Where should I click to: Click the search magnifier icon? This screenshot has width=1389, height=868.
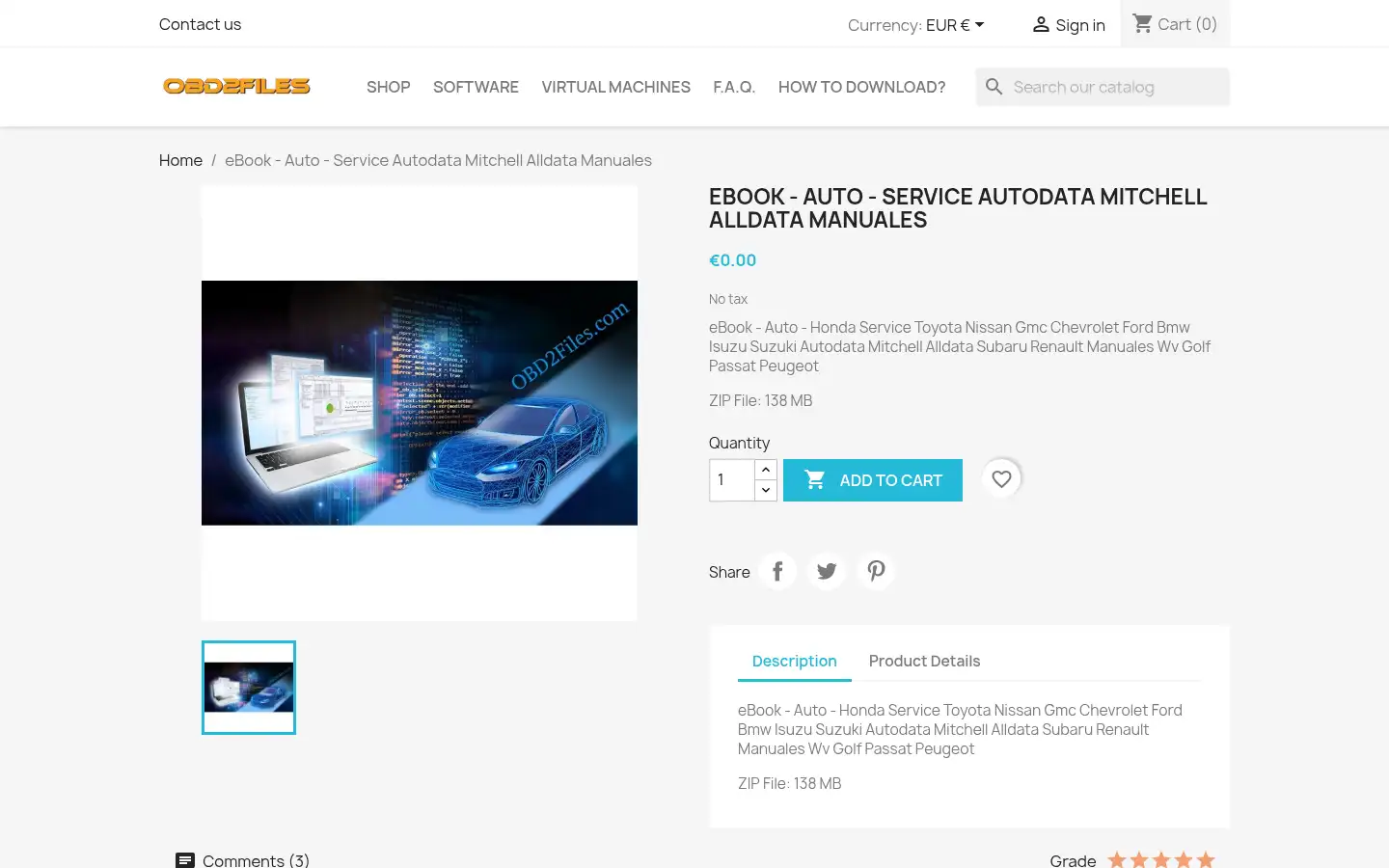(994, 87)
